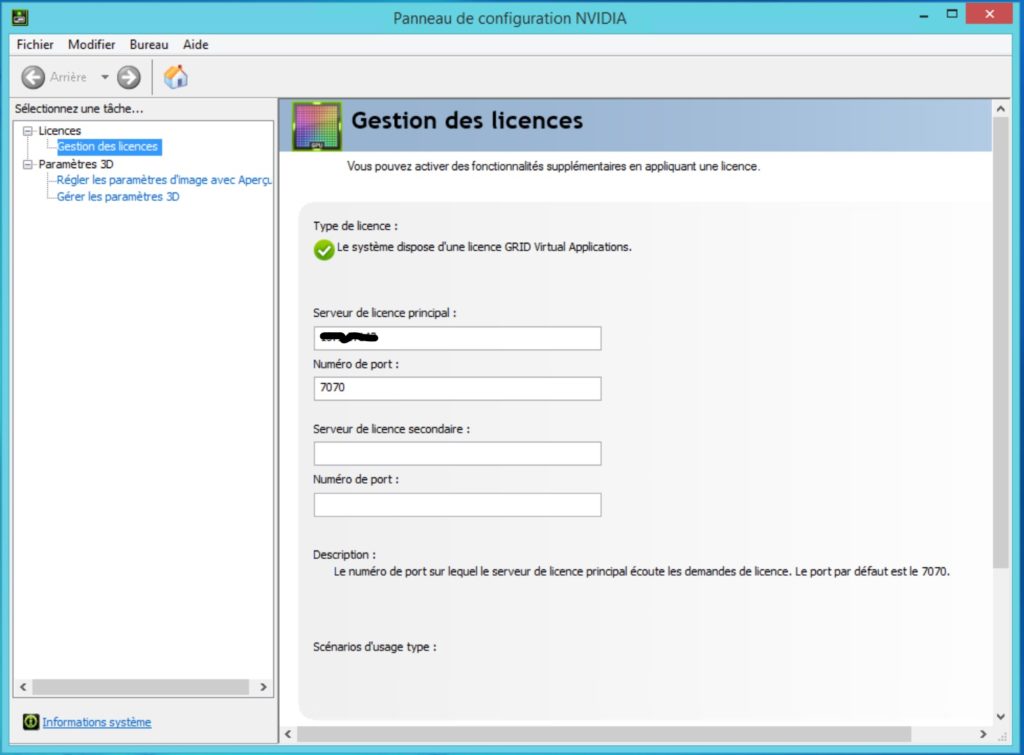Collapse the Licences tree node
The image size is (1024, 755).
27,131
